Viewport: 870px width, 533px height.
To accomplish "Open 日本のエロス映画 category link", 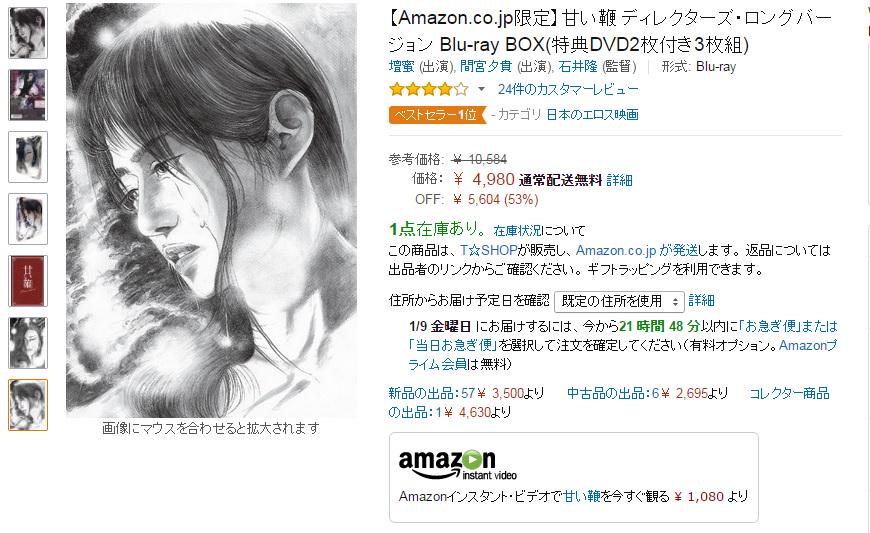I will pyautogui.click(x=593, y=115).
